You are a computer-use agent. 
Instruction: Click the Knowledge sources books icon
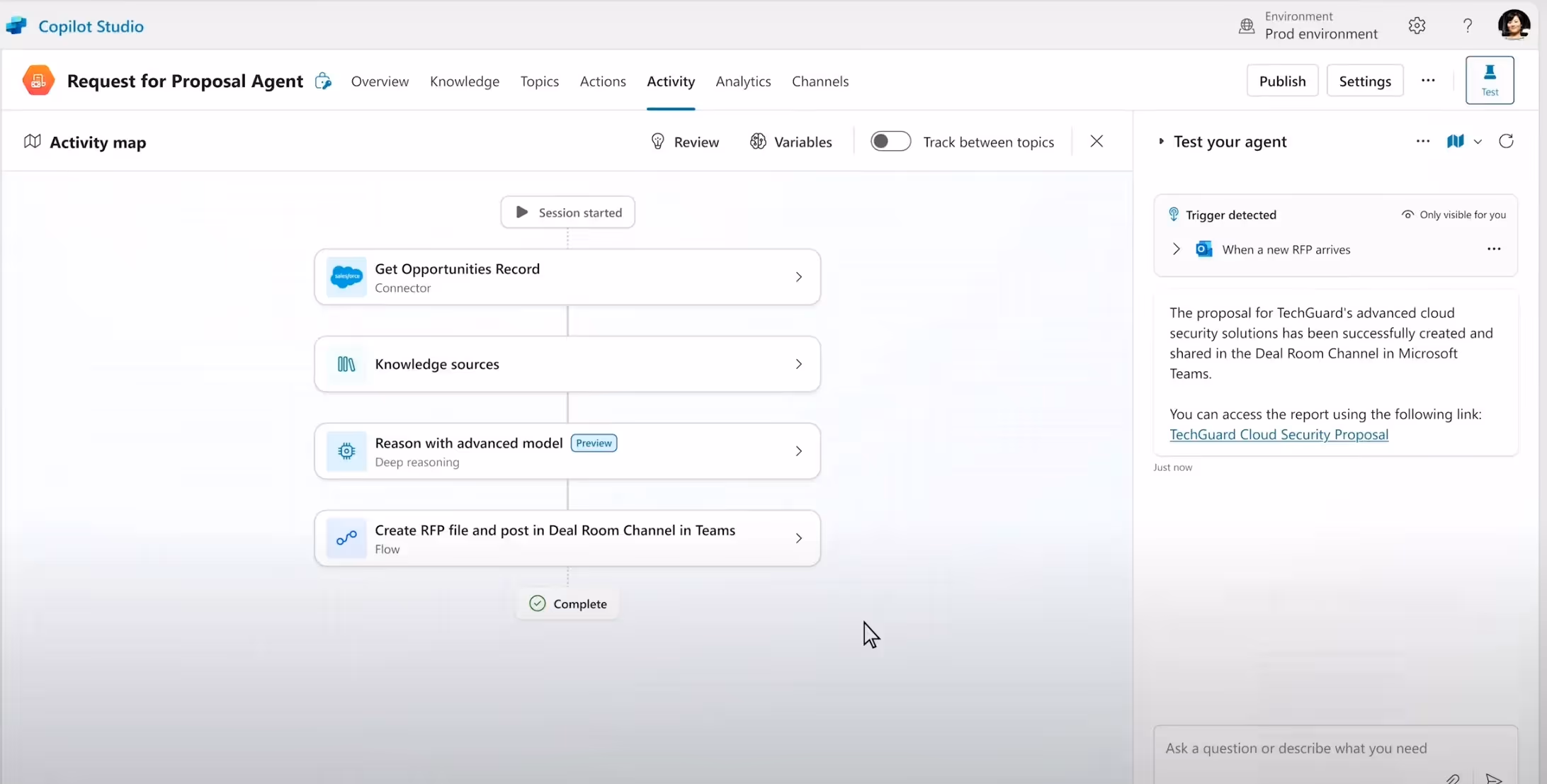(346, 364)
